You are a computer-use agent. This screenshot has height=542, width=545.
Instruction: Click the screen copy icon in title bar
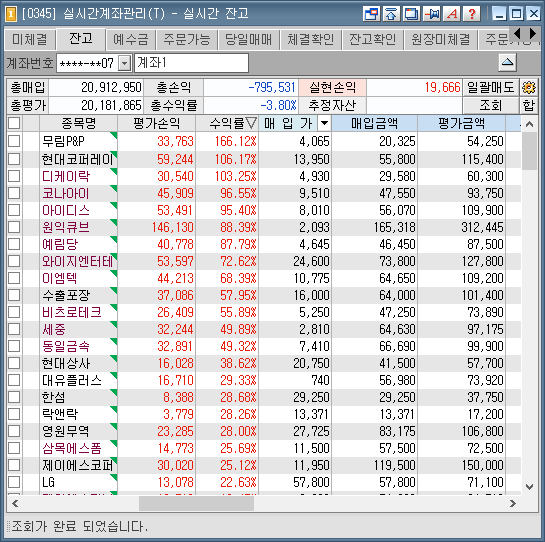coord(412,14)
